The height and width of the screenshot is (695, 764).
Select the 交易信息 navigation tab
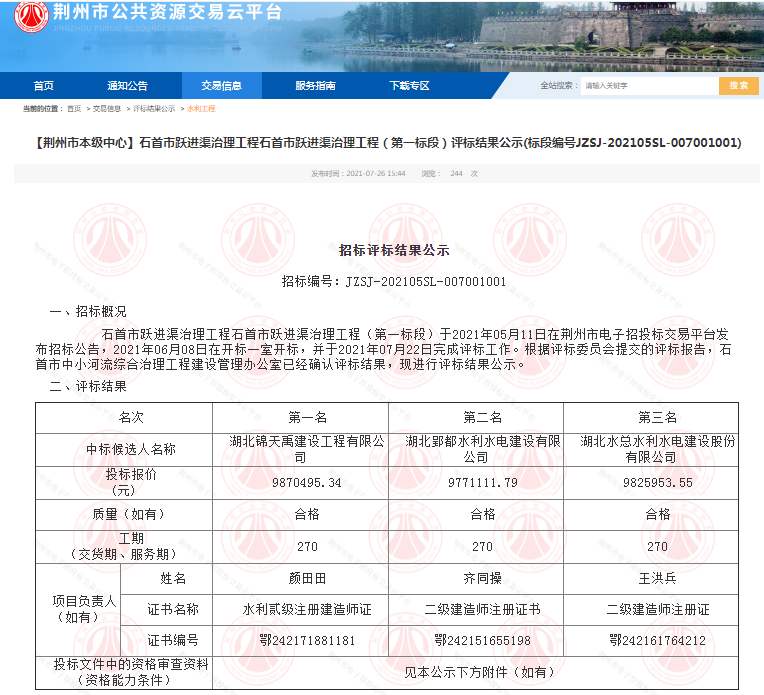[x=221, y=86]
